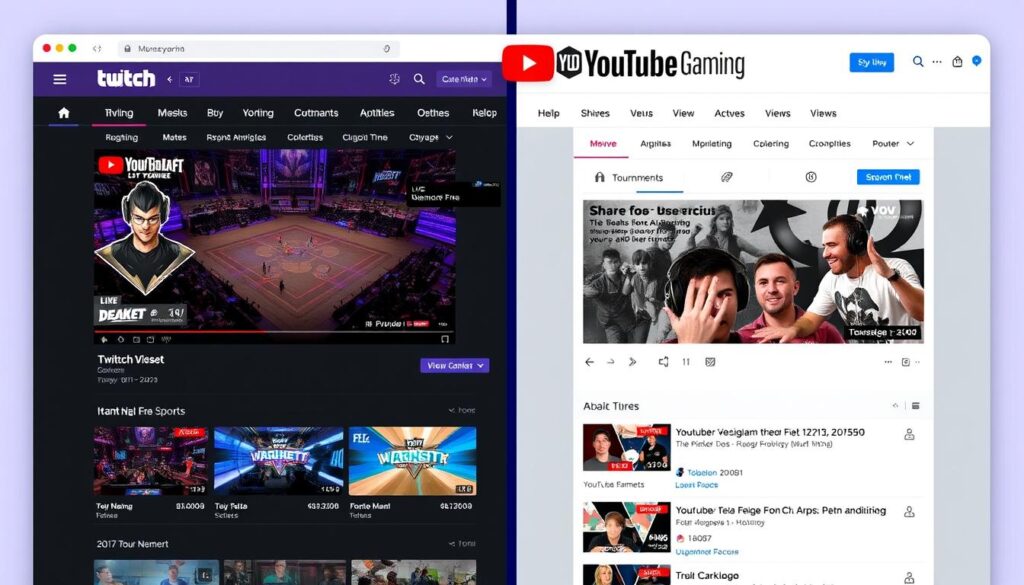Click the Twitch search magnifier icon

tap(419, 78)
